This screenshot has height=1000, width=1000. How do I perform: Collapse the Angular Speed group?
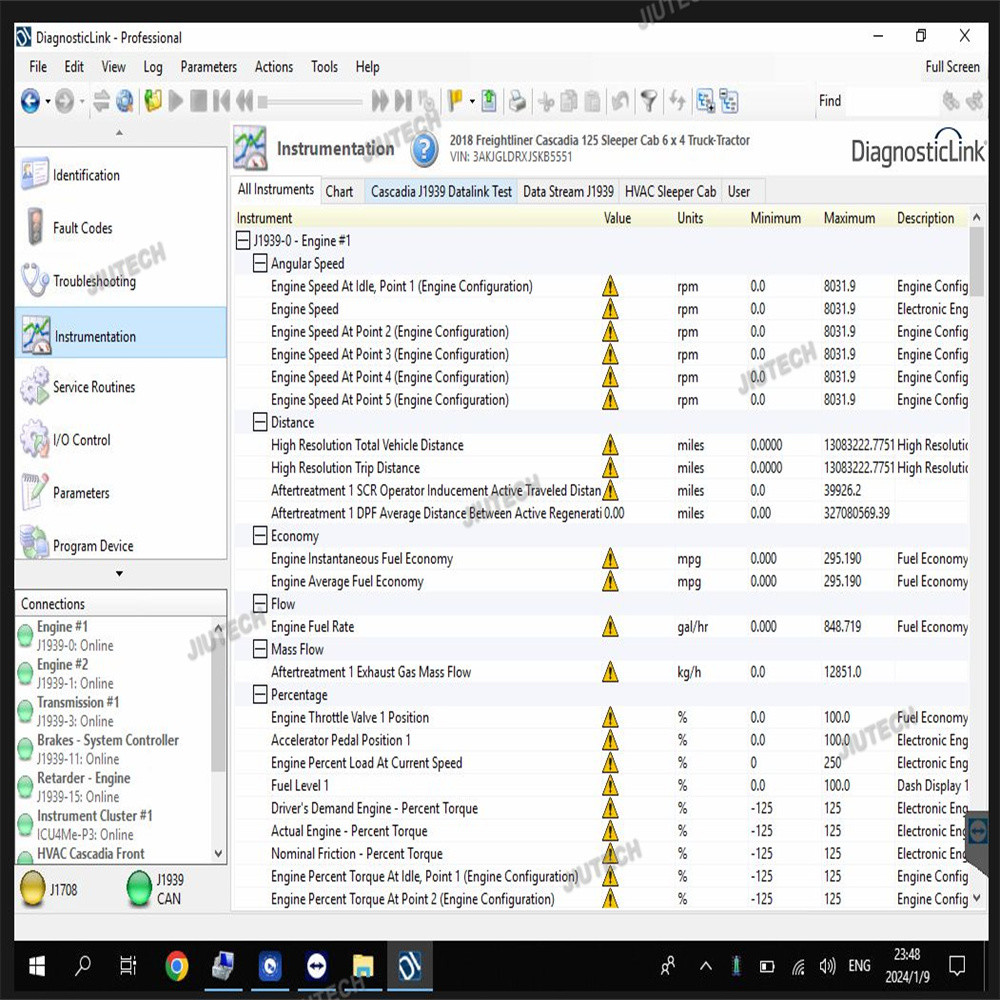coord(260,264)
